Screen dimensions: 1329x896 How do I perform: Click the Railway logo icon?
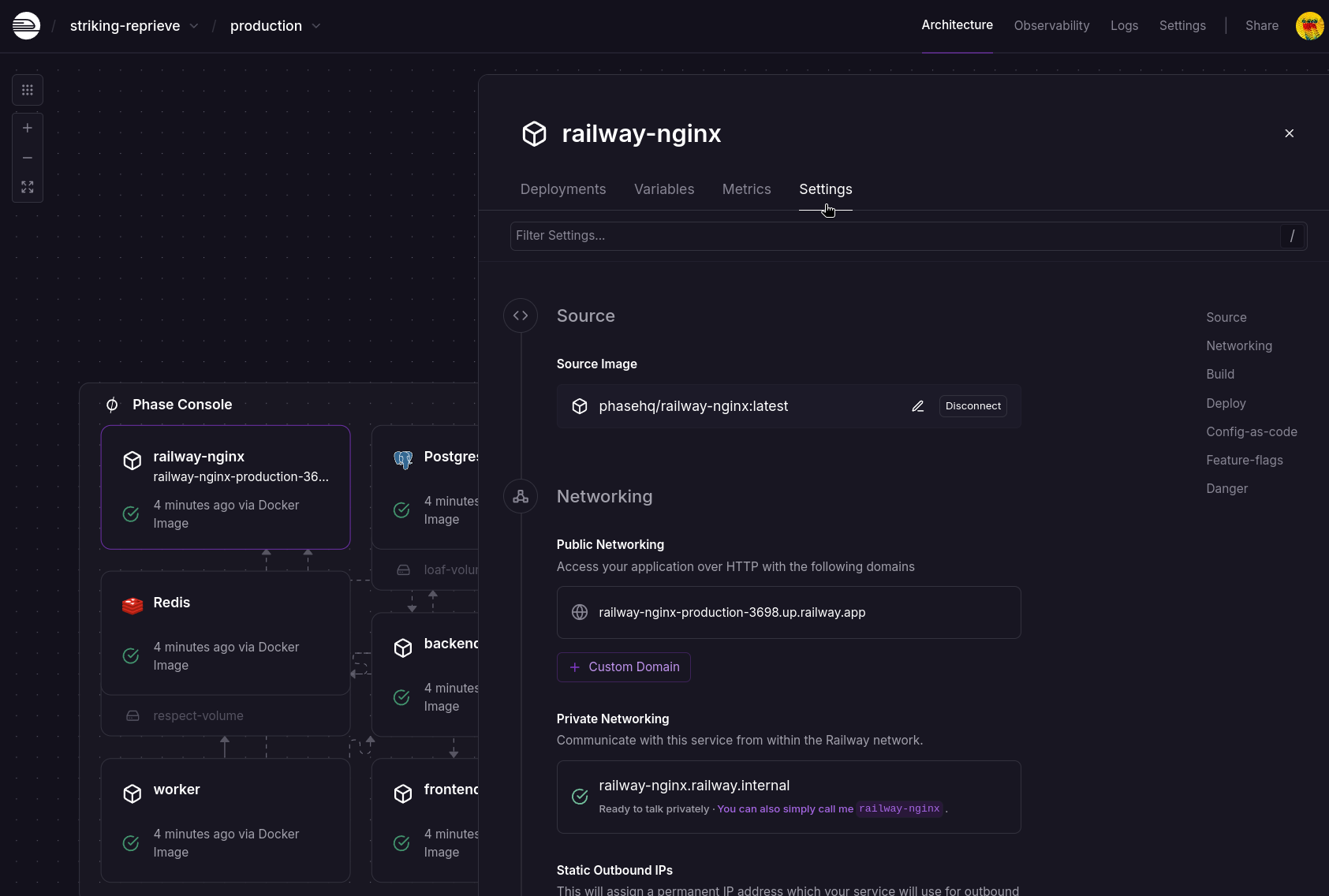(x=26, y=26)
